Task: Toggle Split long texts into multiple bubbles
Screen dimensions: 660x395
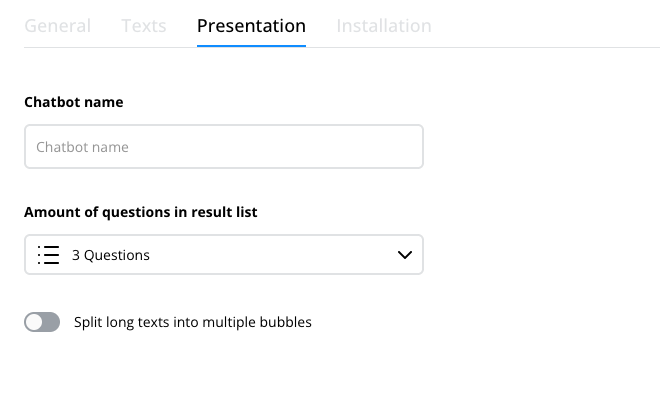Action: (42, 322)
